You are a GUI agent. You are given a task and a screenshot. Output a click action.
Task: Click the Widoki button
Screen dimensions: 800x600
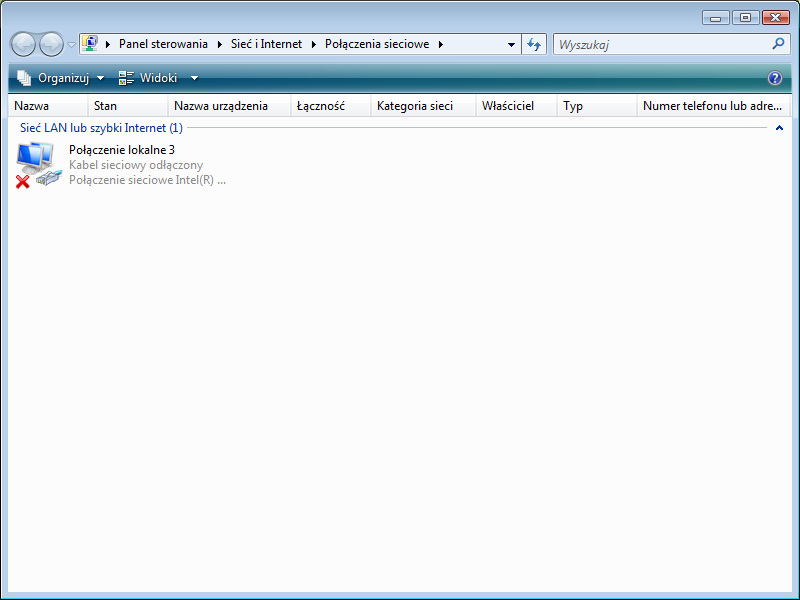(148, 78)
